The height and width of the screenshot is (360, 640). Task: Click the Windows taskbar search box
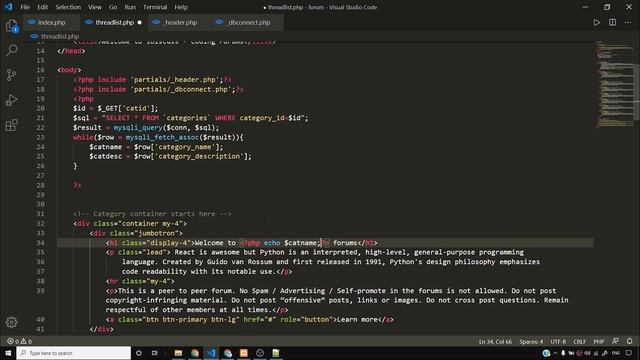73,353
